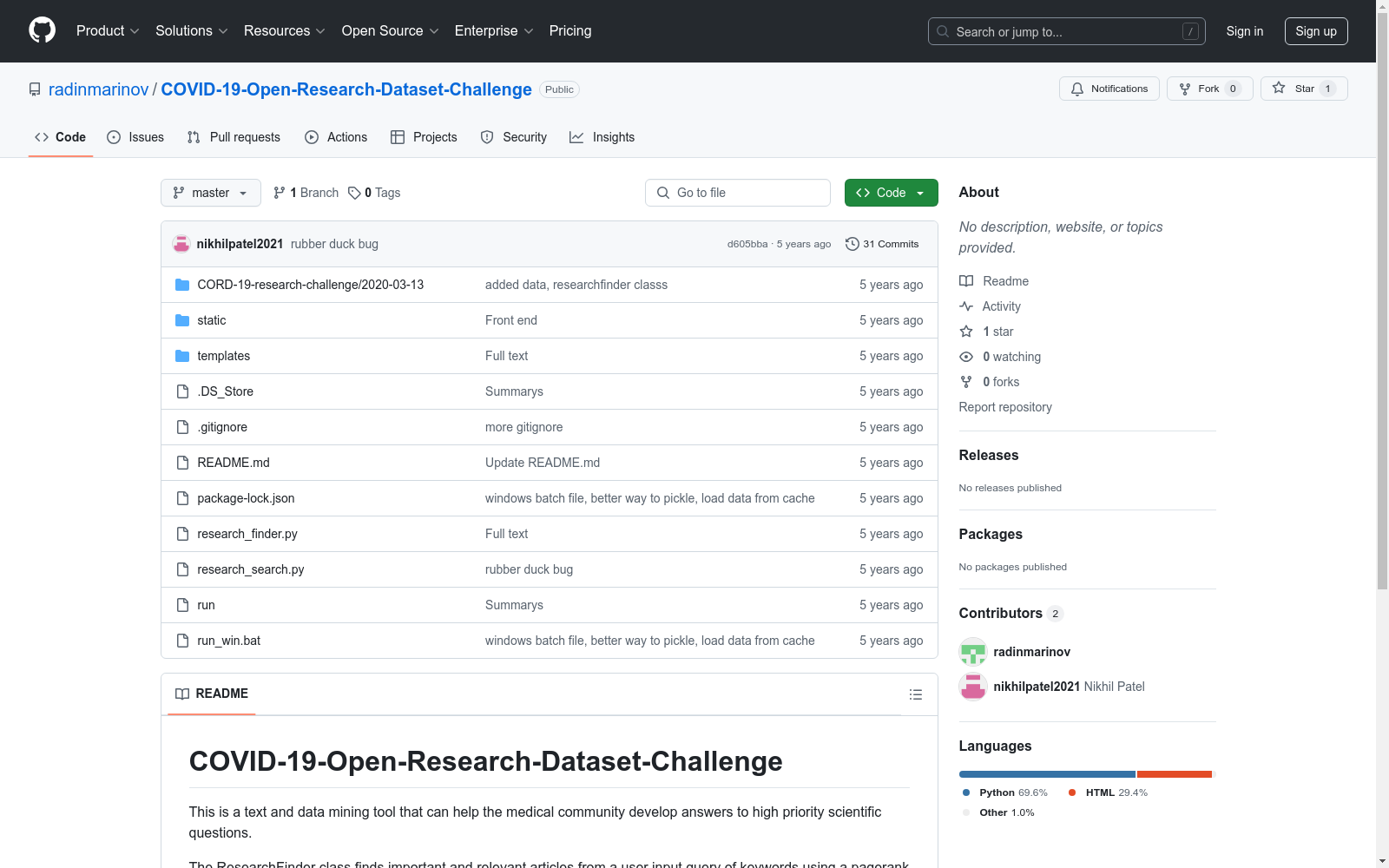Click the eye icon beside 0 watching

click(966, 357)
